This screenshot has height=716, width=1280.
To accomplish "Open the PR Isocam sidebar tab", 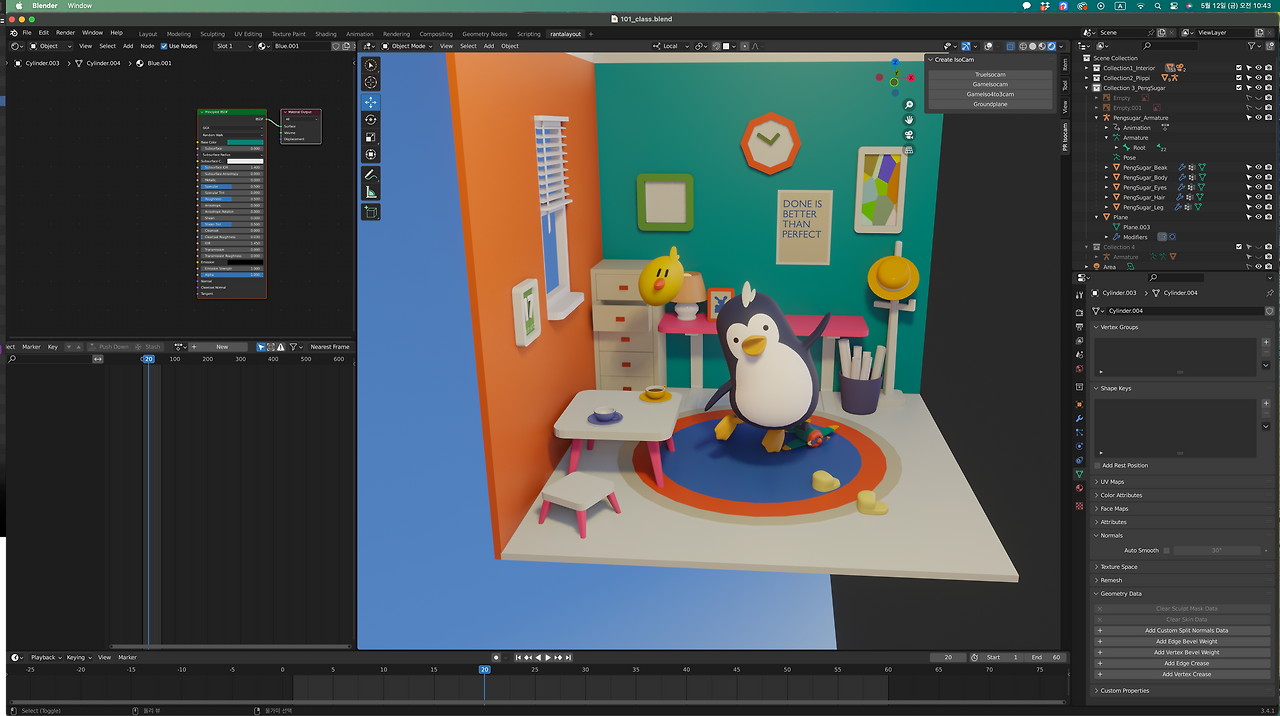I will (x=1065, y=135).
